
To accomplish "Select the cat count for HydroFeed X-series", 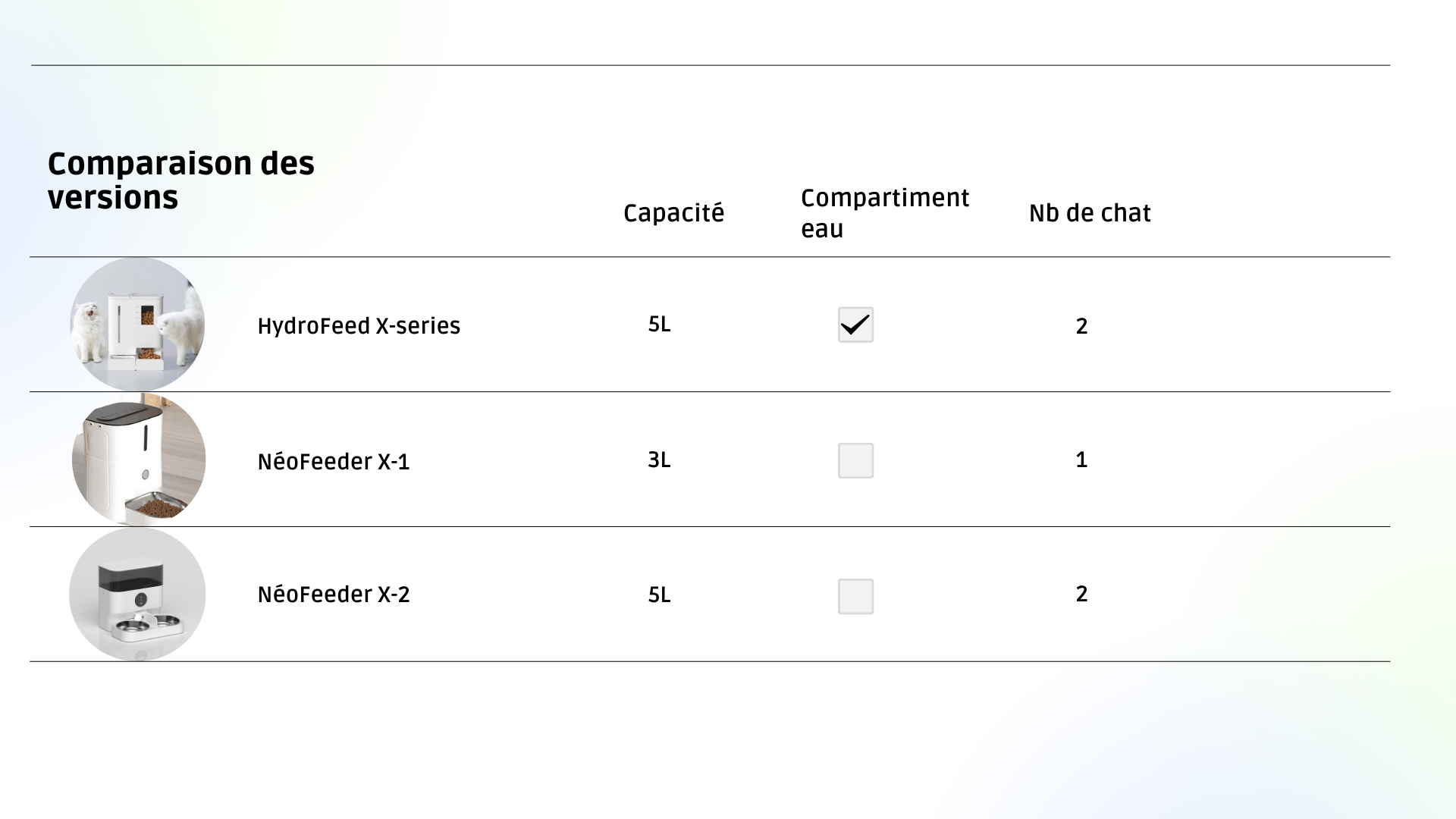I will pyautogui.click(x=1081, y=326).
